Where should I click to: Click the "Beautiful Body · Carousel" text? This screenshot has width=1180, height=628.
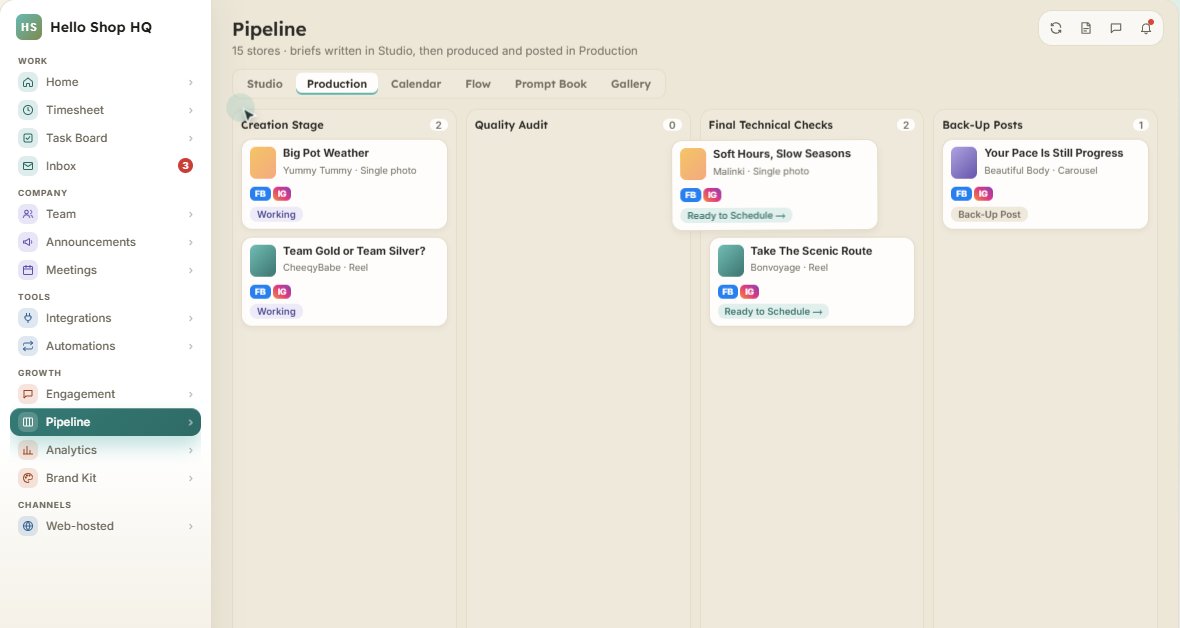coord(1041,171)
